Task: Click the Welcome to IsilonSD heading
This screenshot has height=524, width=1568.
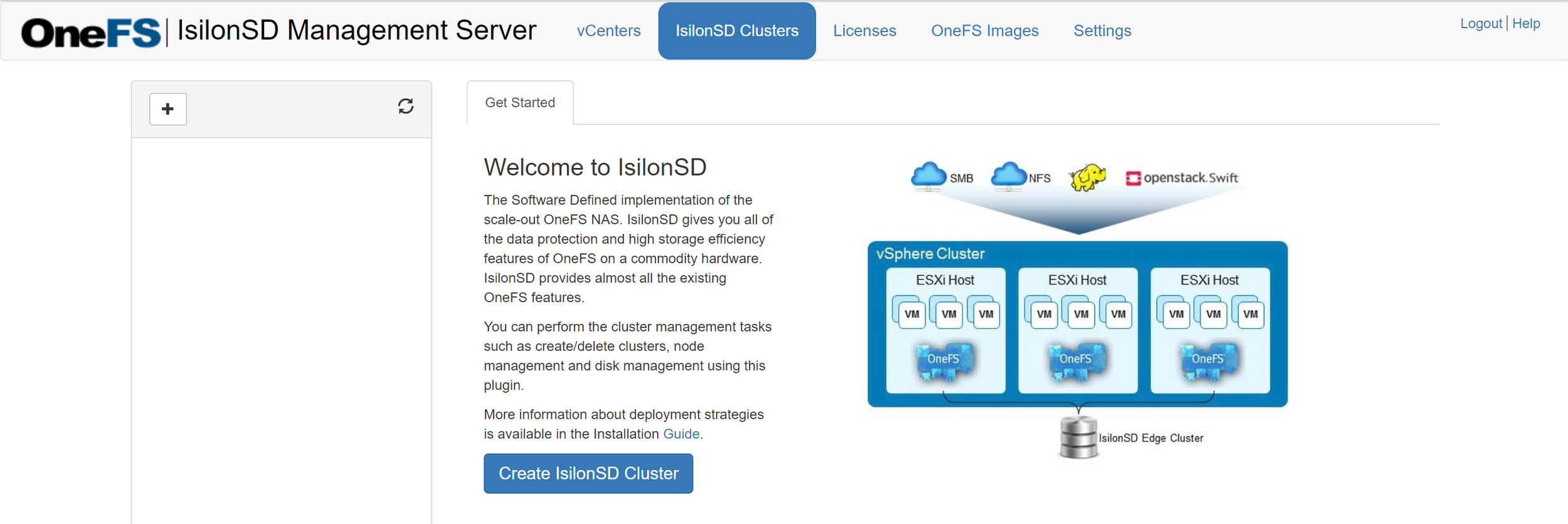Action: point(595,167)
